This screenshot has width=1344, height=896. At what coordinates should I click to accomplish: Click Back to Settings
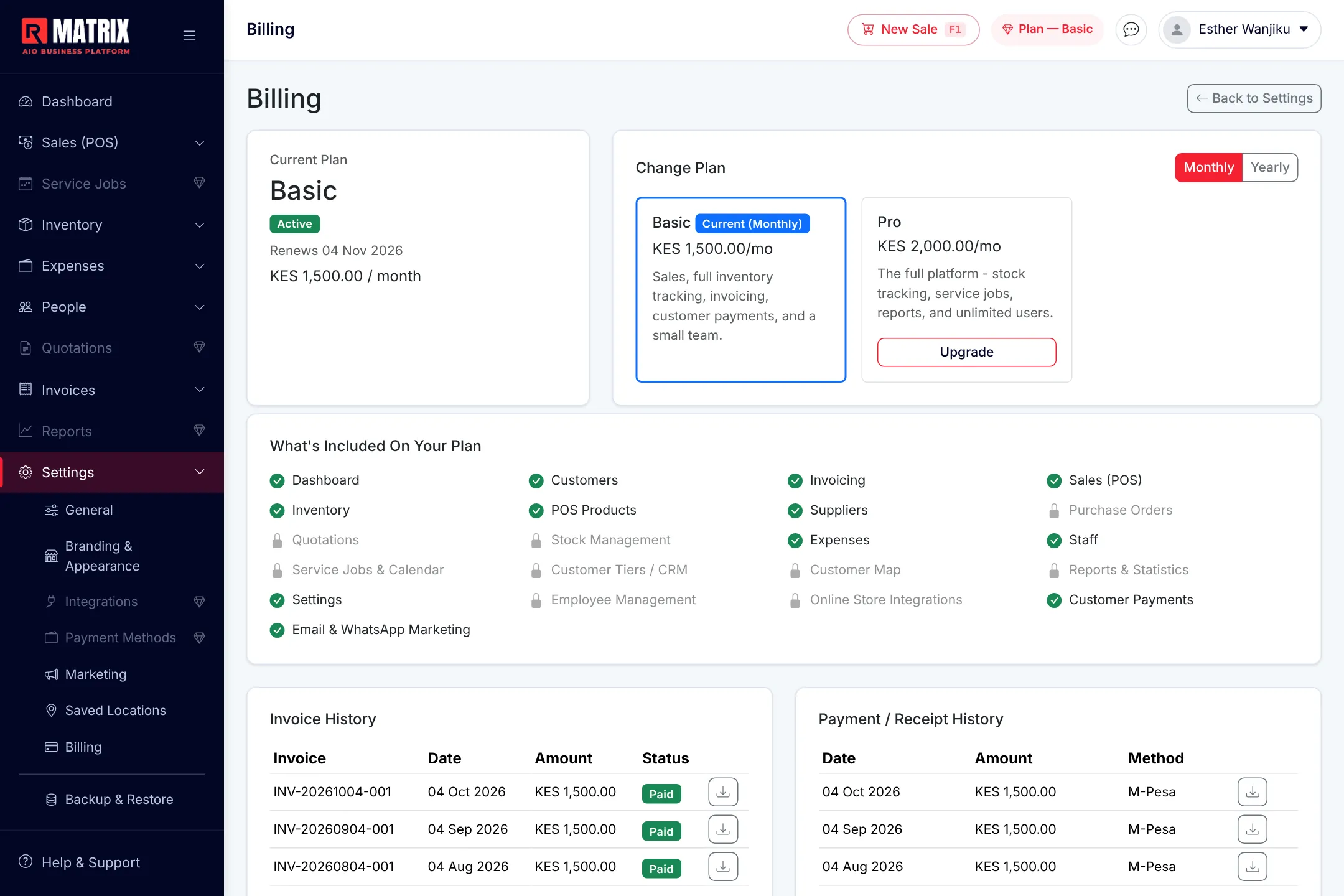click(1254, 98)
